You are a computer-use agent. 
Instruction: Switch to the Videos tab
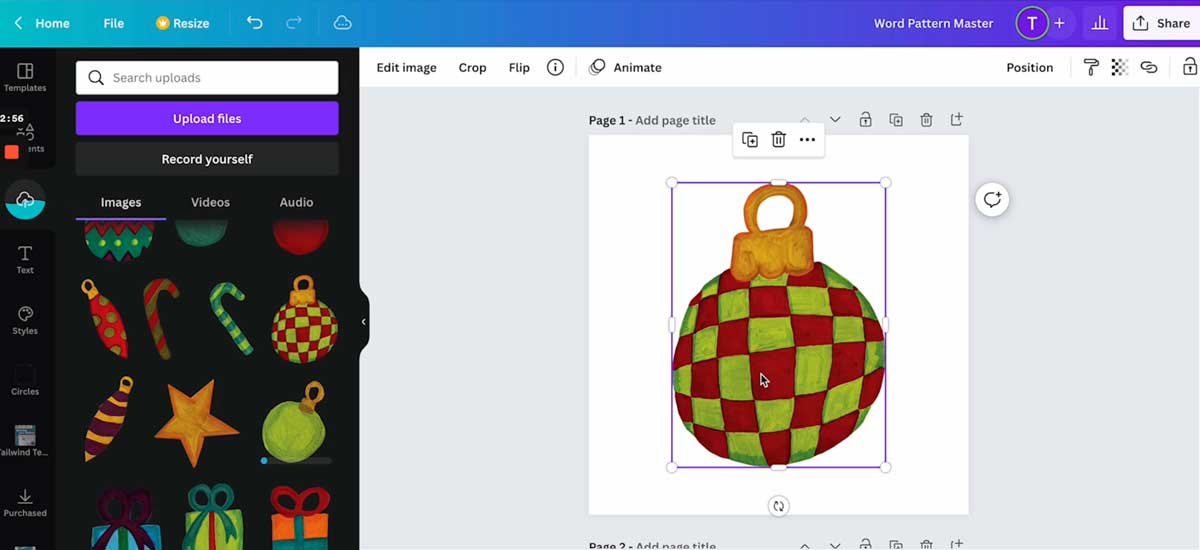pyautogui.click(x=210, y=202)
